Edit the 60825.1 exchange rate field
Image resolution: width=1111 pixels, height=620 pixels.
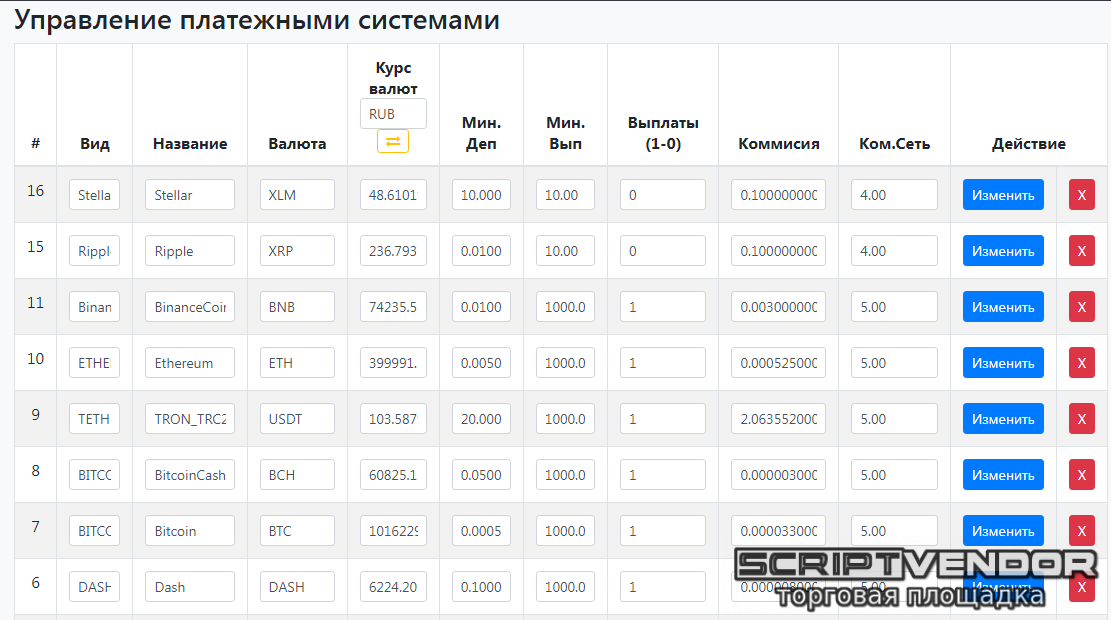[x=393, y=475]
